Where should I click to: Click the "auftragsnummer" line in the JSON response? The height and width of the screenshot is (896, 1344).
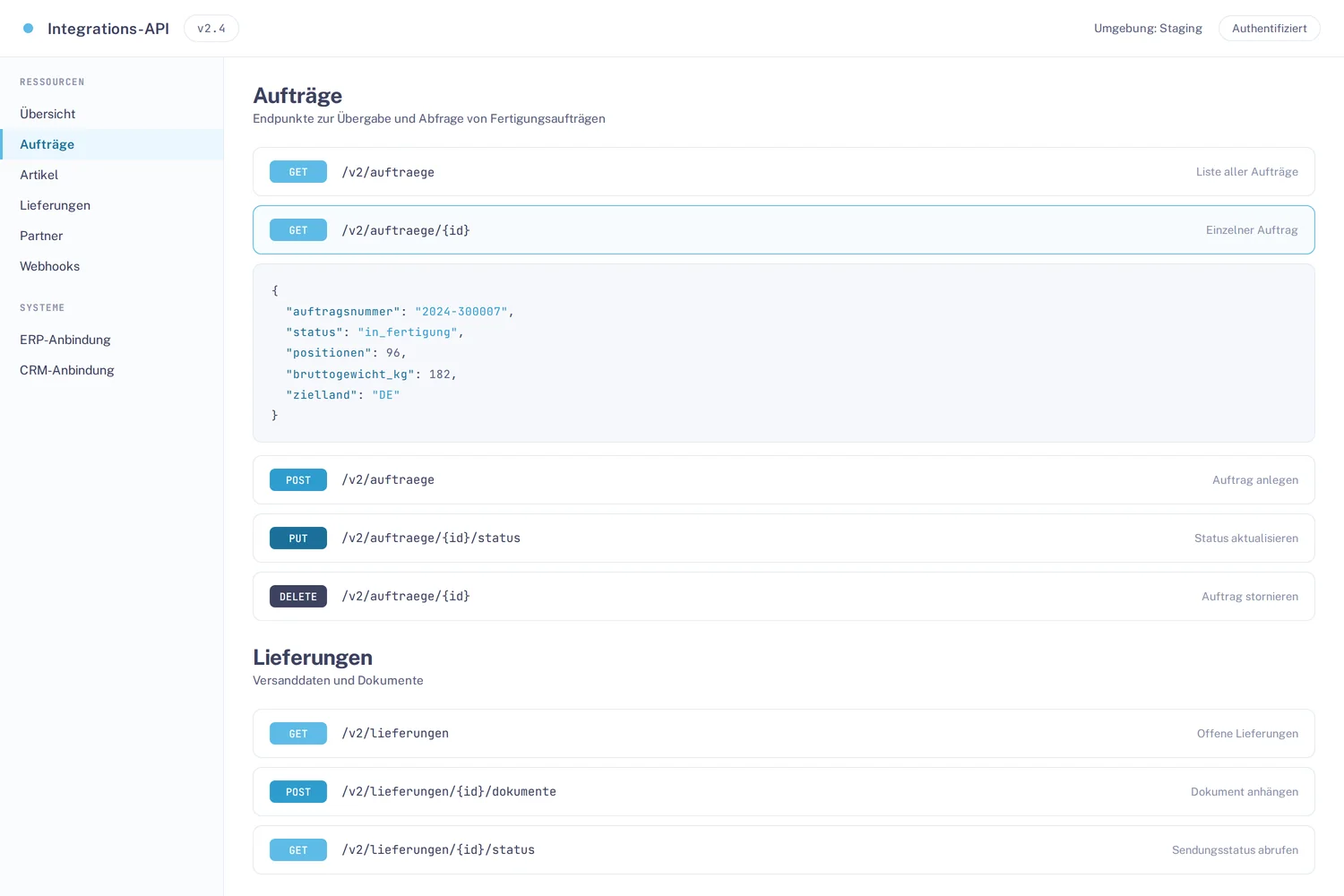coord(400,312)
